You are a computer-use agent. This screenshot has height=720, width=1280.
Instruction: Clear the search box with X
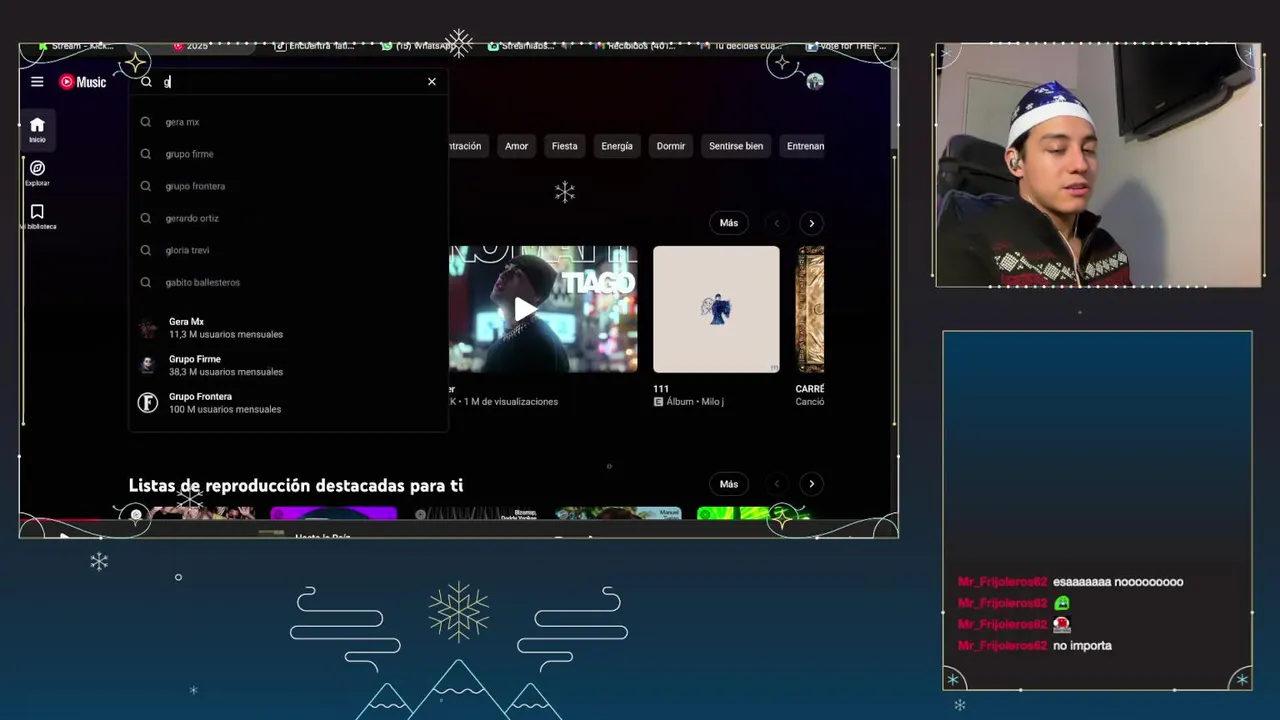click(x=432, y=82)
